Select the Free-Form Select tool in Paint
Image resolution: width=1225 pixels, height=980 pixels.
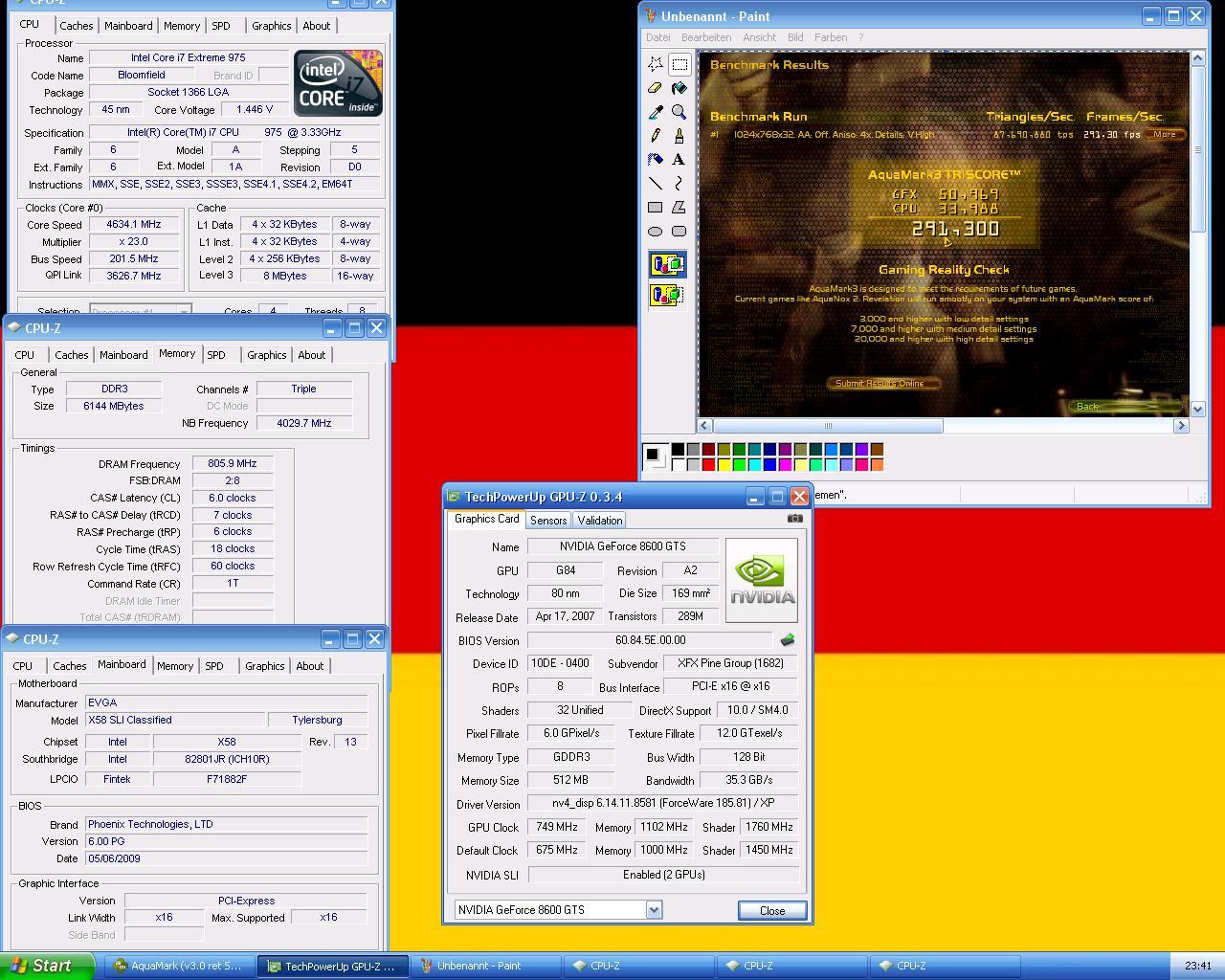656,64
